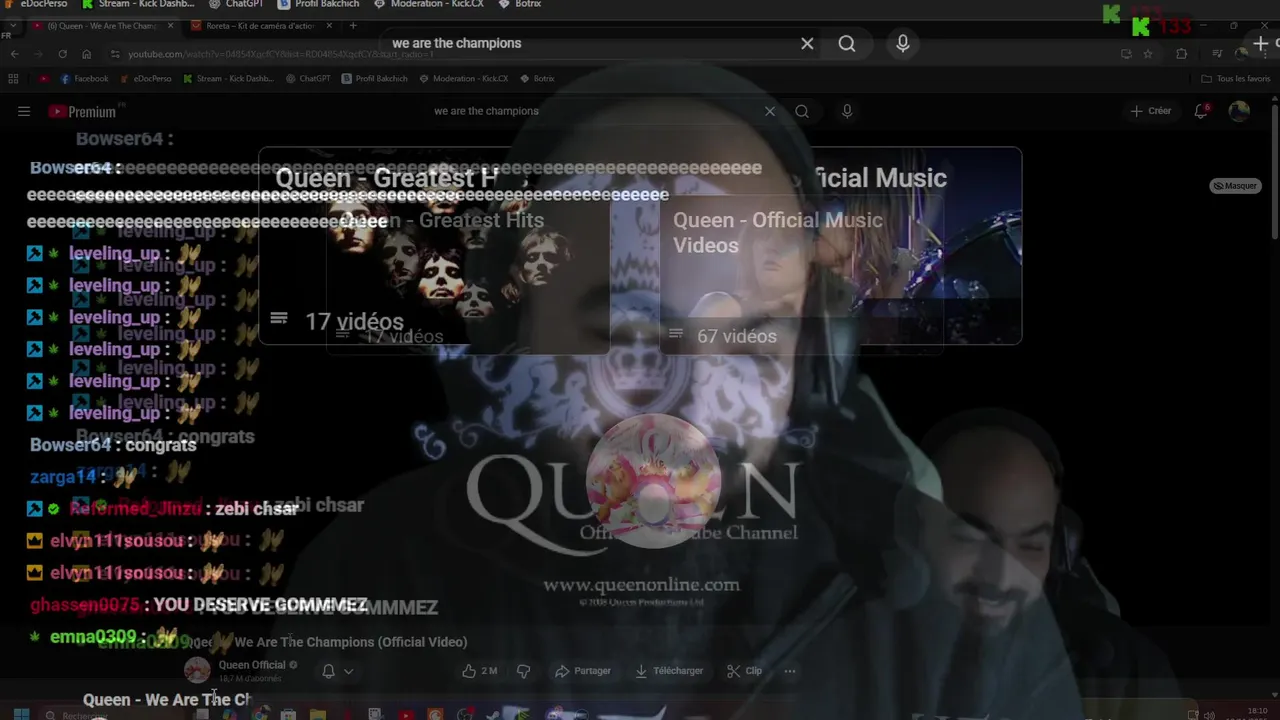Click the enlarged top microphone icon
Image resolution: width=1280 pixels, height=720 pixels.
coord(903,43)
